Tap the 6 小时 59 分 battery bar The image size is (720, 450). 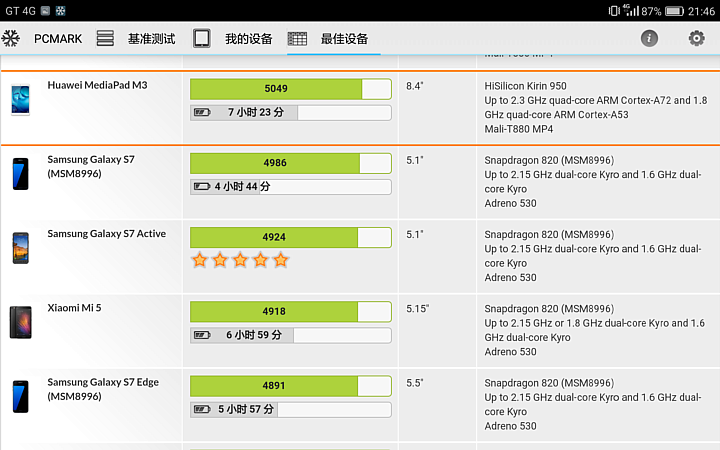click(291, 335)
